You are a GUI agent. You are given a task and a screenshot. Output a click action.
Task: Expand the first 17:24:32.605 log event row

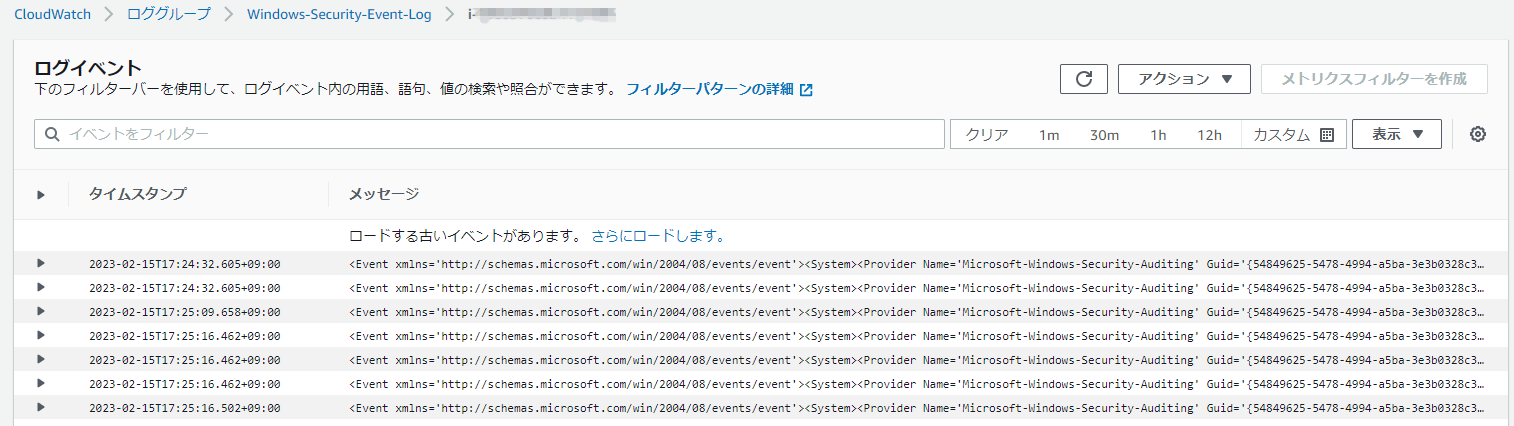point(41,263)
